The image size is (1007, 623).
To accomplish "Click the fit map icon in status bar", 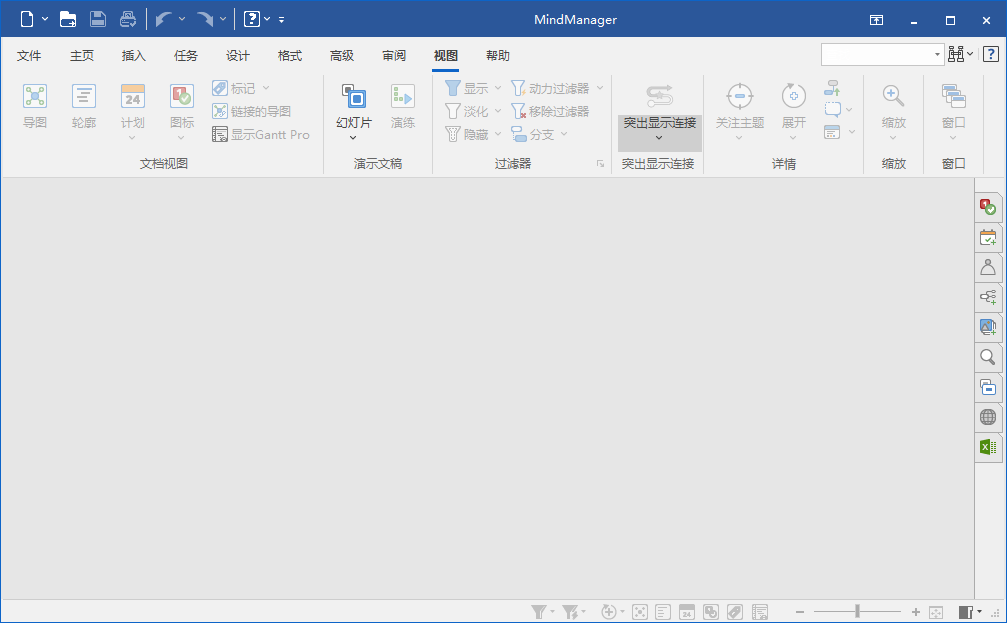I will tap(936, 612).
